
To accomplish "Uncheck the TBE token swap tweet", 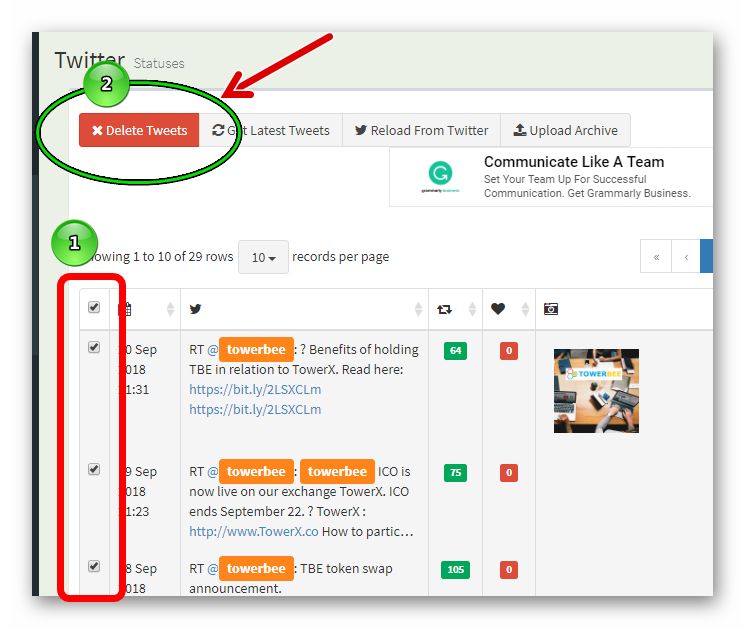I will [x=94, y=566].
